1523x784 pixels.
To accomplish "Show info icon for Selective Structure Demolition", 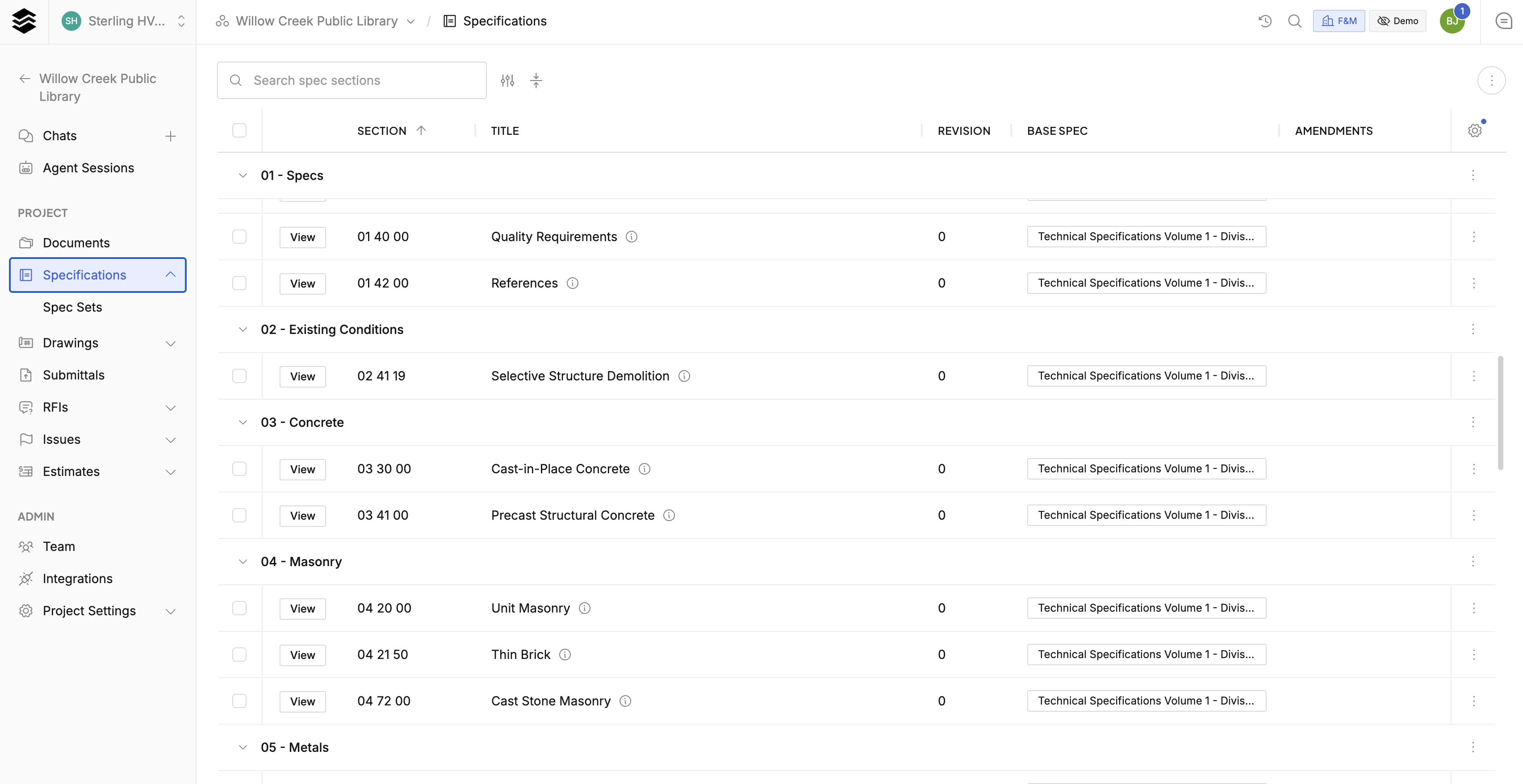I will [x=684, y=376].
